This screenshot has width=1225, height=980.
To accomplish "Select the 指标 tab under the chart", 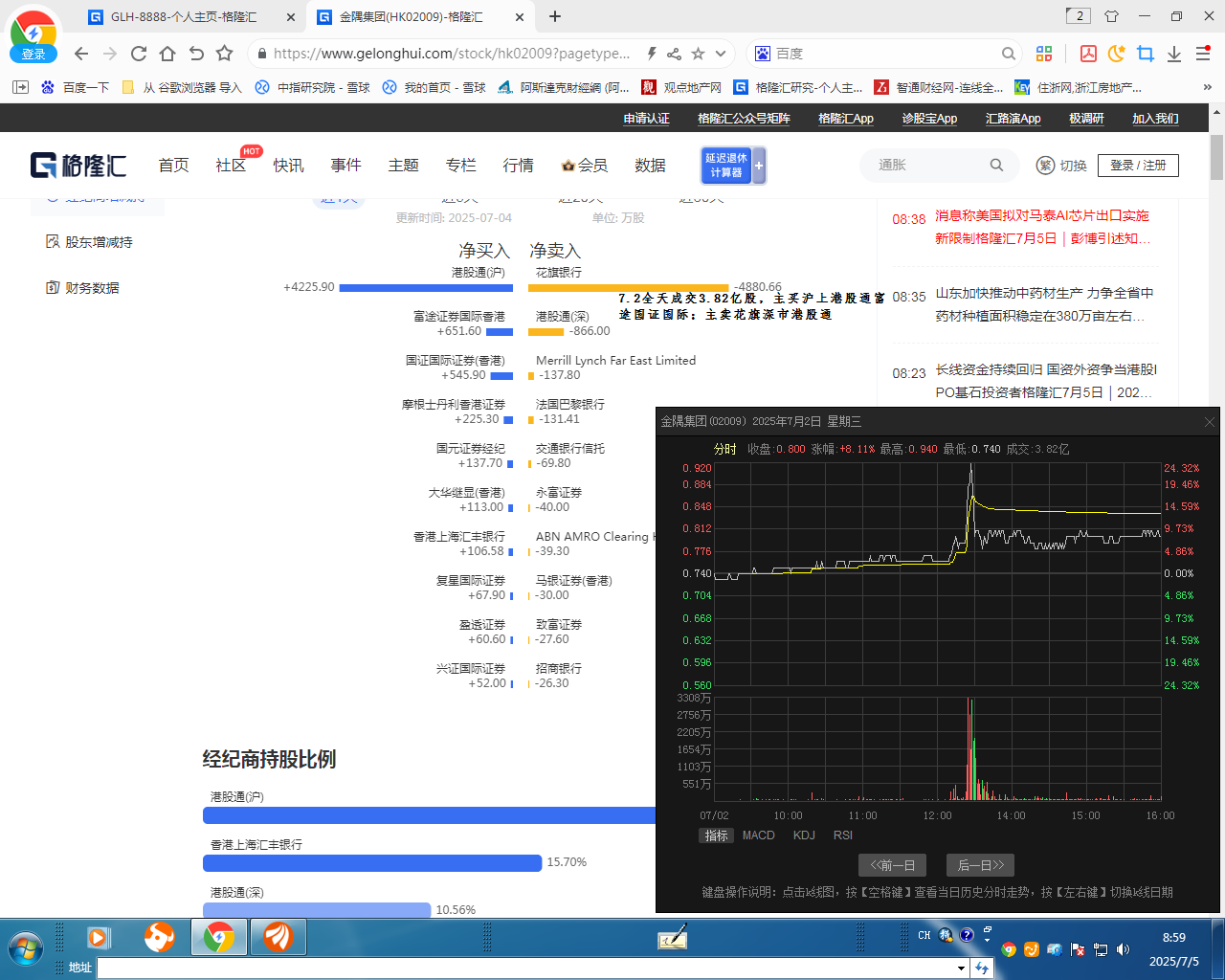I will click(716, 835).
